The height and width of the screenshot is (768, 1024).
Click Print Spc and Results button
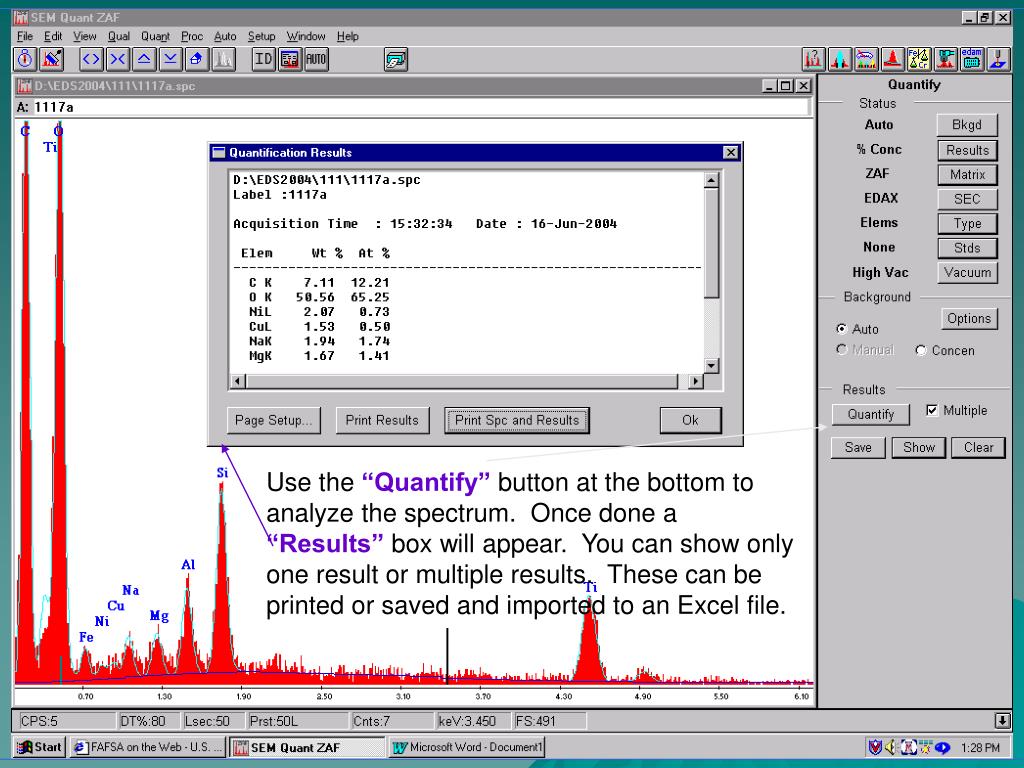517,421
